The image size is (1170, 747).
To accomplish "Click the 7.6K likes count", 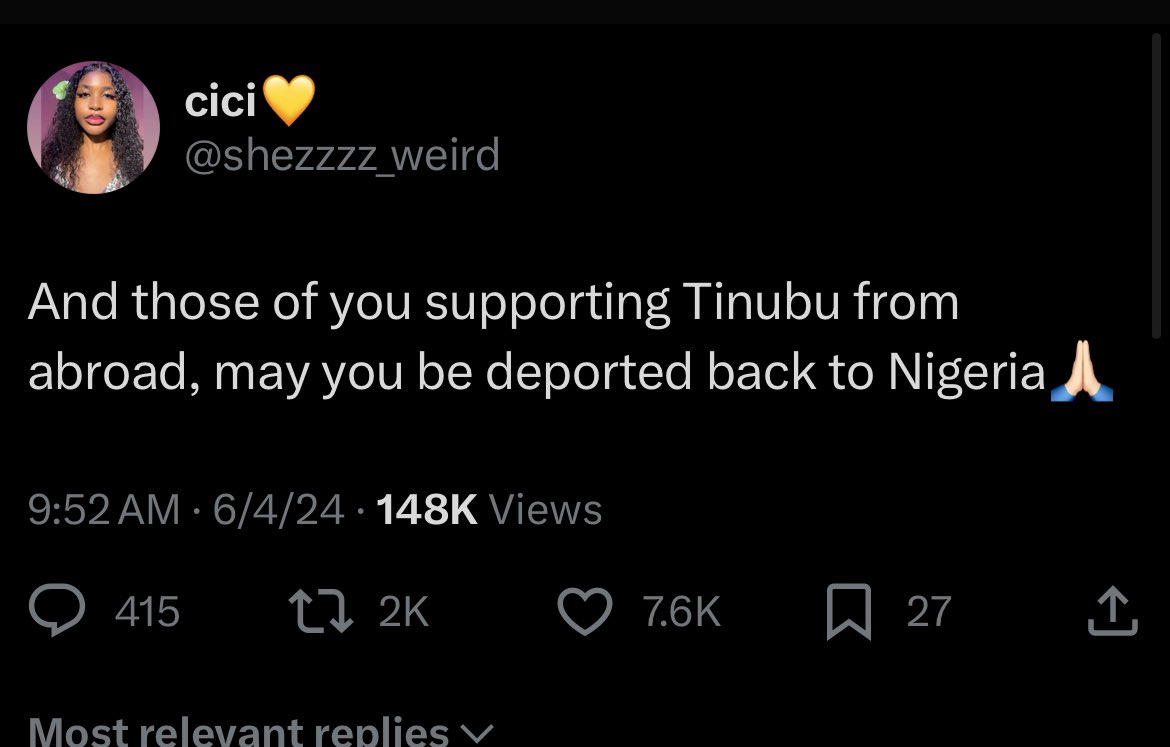I will [x=682, y=612].
